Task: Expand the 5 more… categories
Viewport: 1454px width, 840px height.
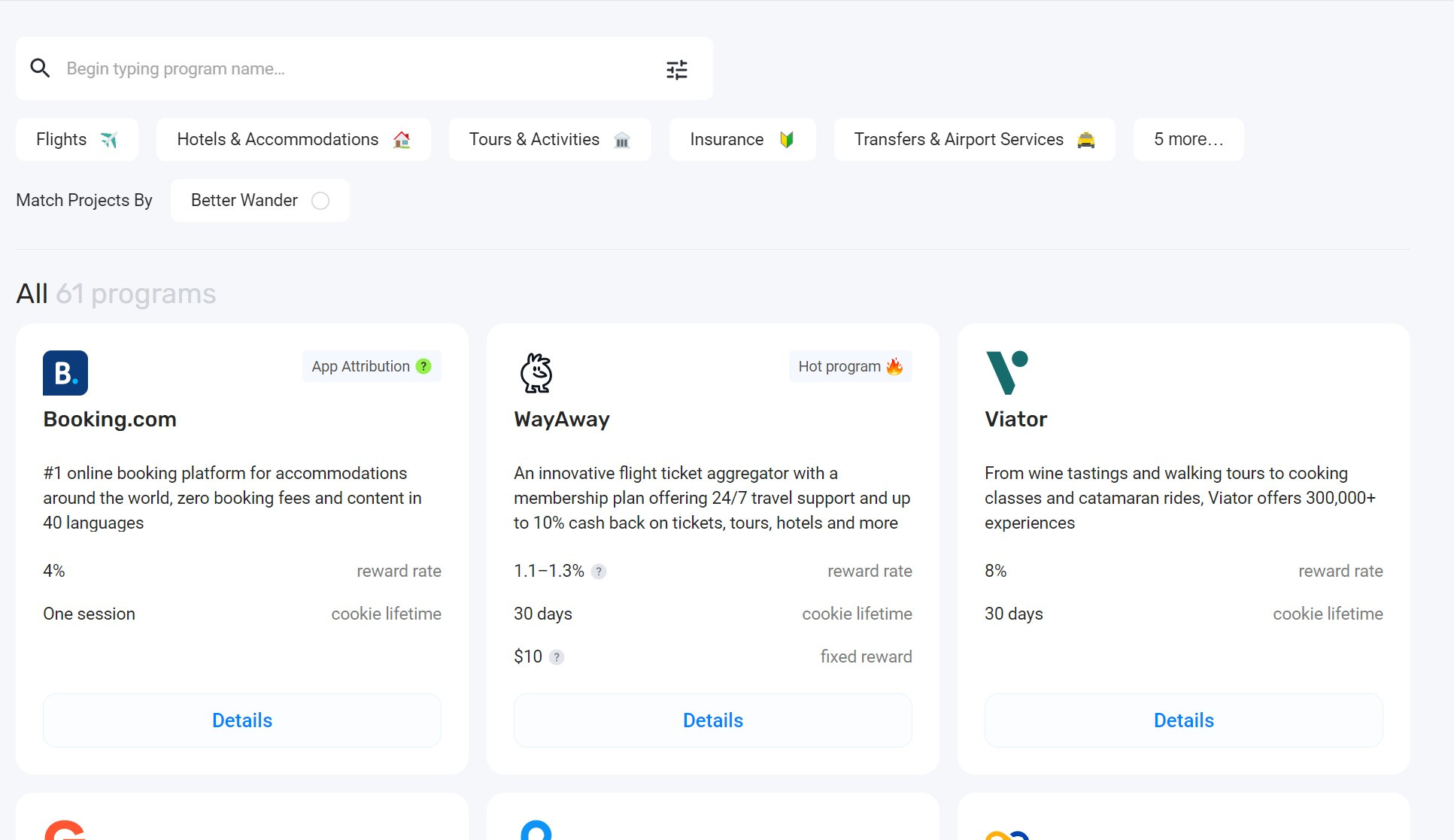Action: click(x=1188, y=139)
